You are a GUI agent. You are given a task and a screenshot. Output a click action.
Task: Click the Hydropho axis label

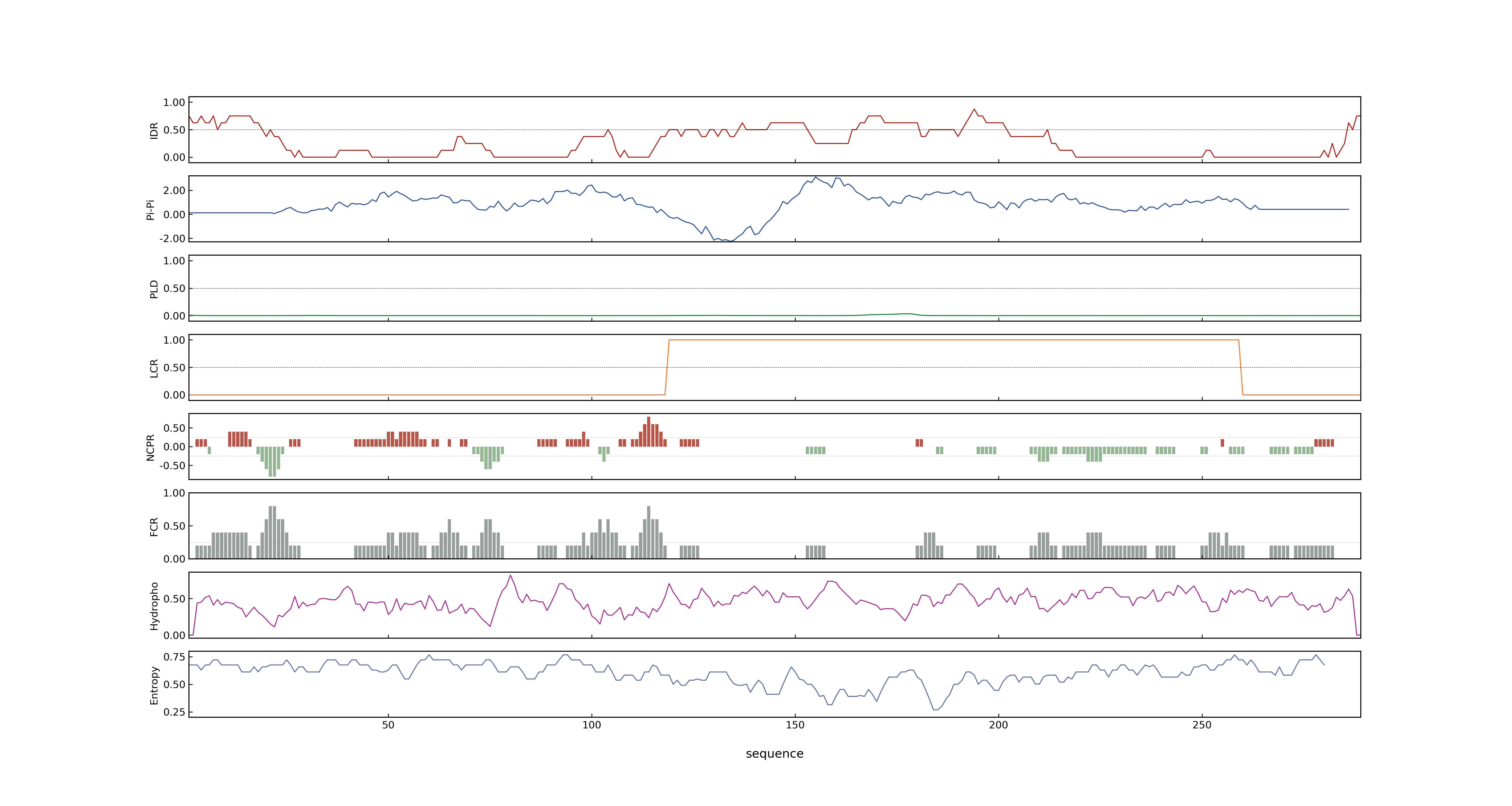point(154,606)
